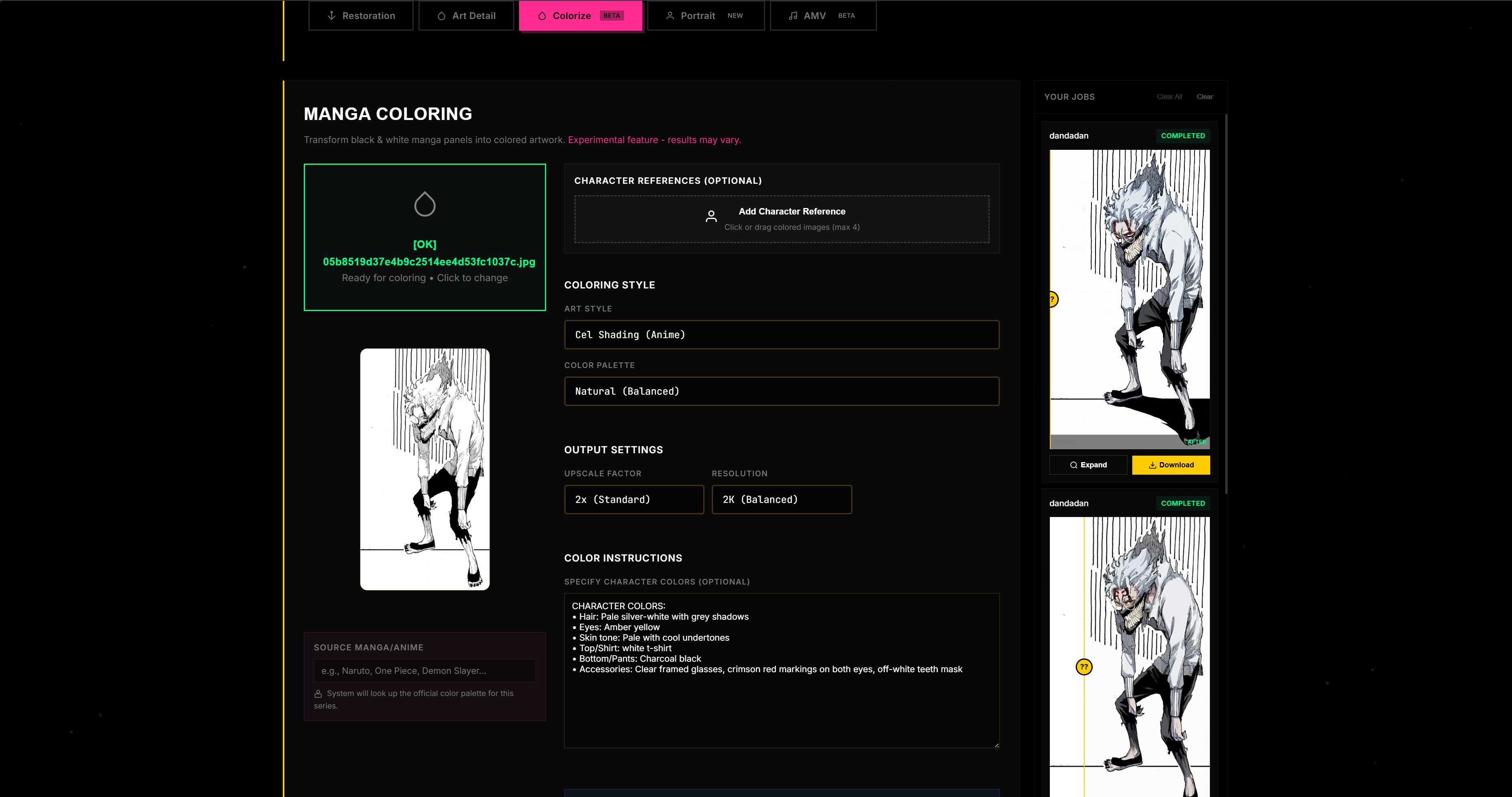The width and height of the screenshot is (1512, 797).
Task: Click the lock icon beside the palette lookup note
Action: pyautogui.click(x=318, y=693)
